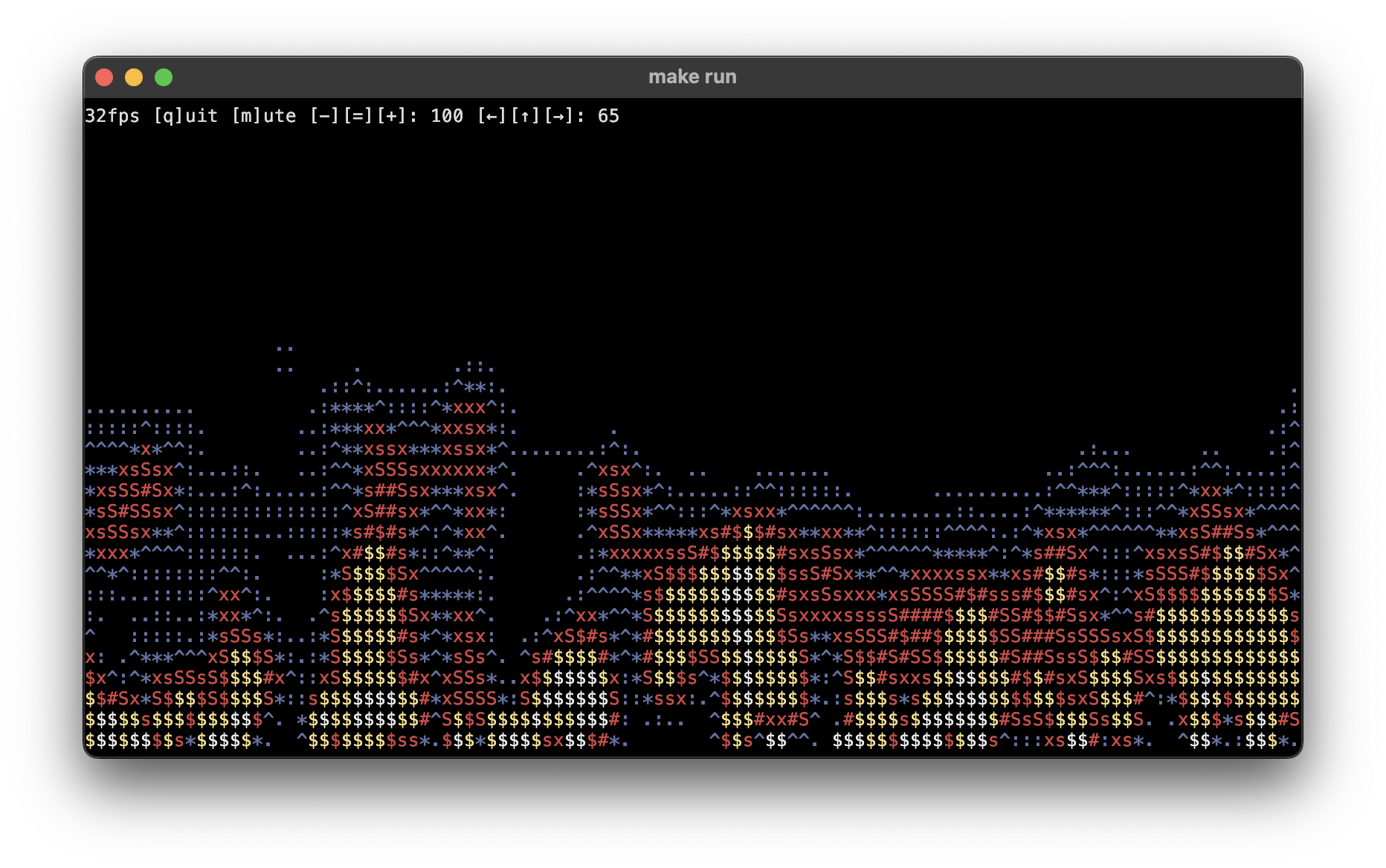The height and width of the screenshot is (868, 1386).
Task: Close the make run terminal window
Action: tap(104, 77)
